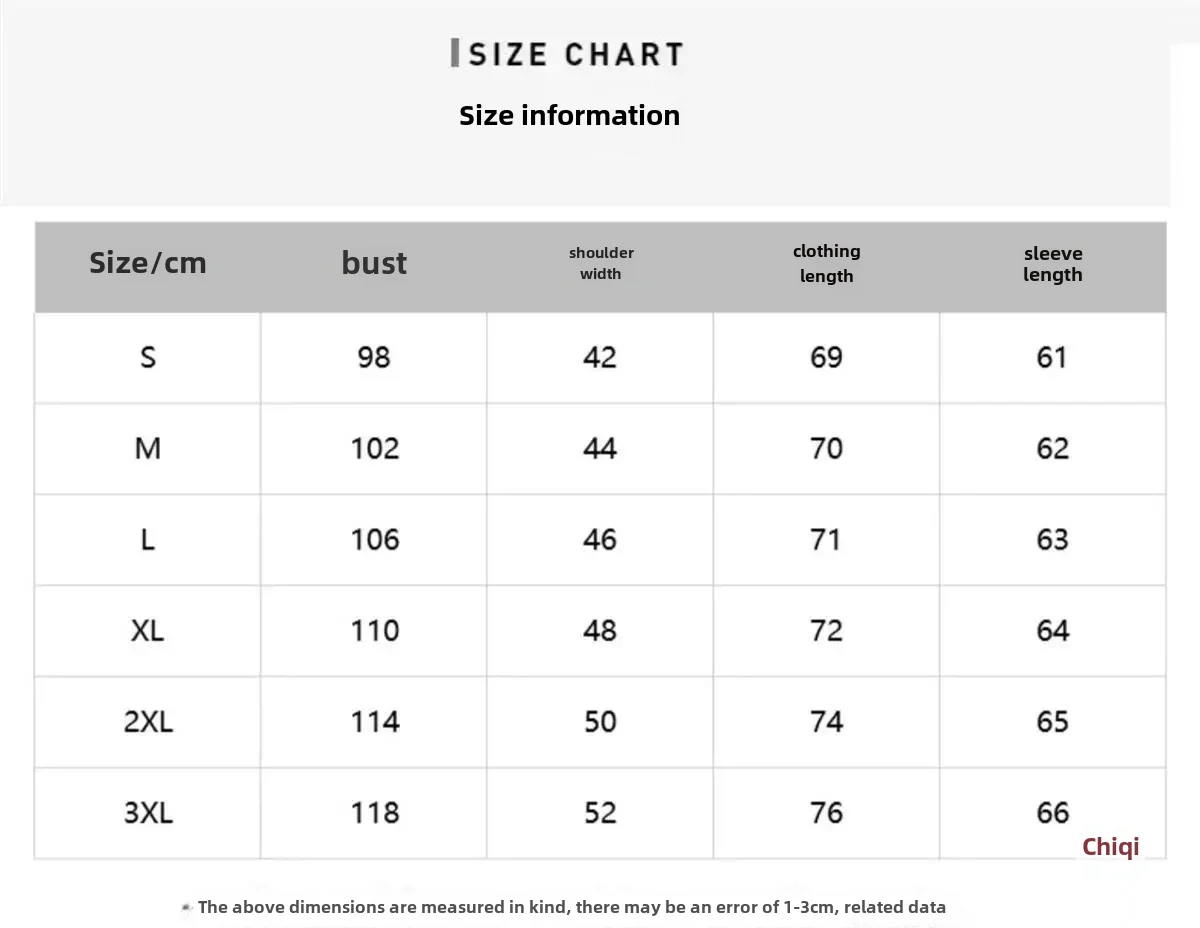Click the 'sleeve length' column header

1053,264
